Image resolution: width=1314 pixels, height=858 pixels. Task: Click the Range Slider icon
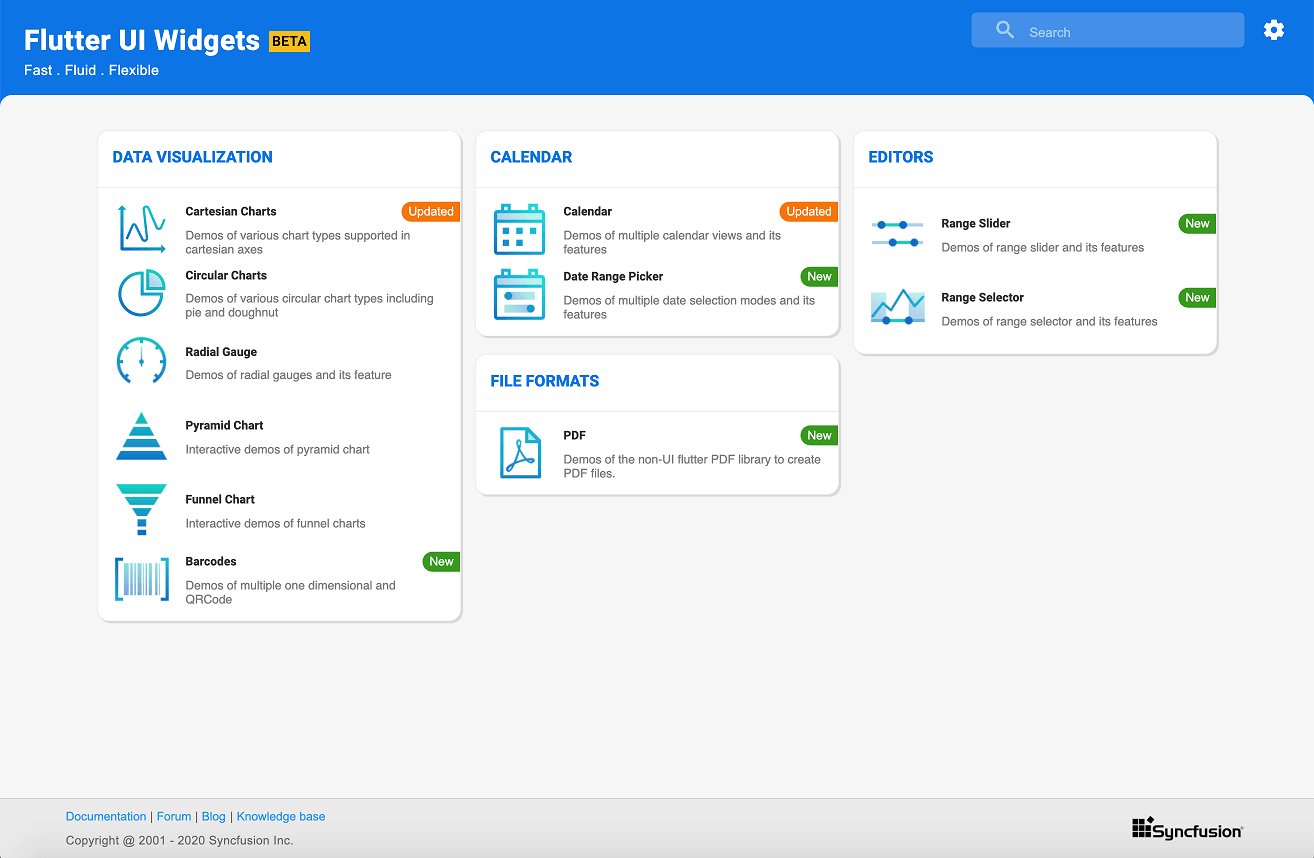[x=897, y=234]
